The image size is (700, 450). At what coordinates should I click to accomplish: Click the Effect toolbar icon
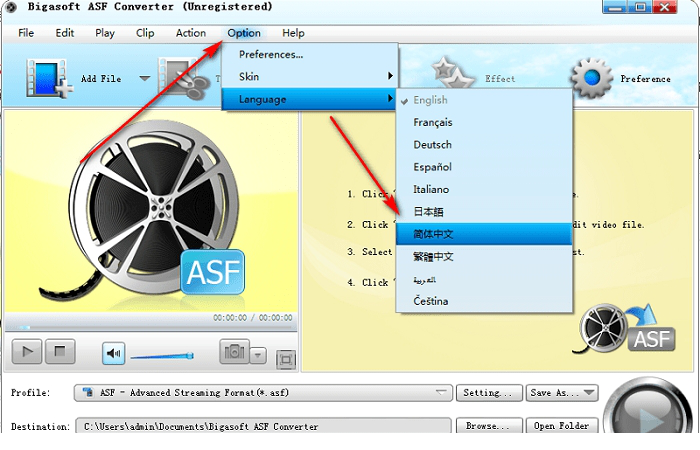click(x=455, y=76)
